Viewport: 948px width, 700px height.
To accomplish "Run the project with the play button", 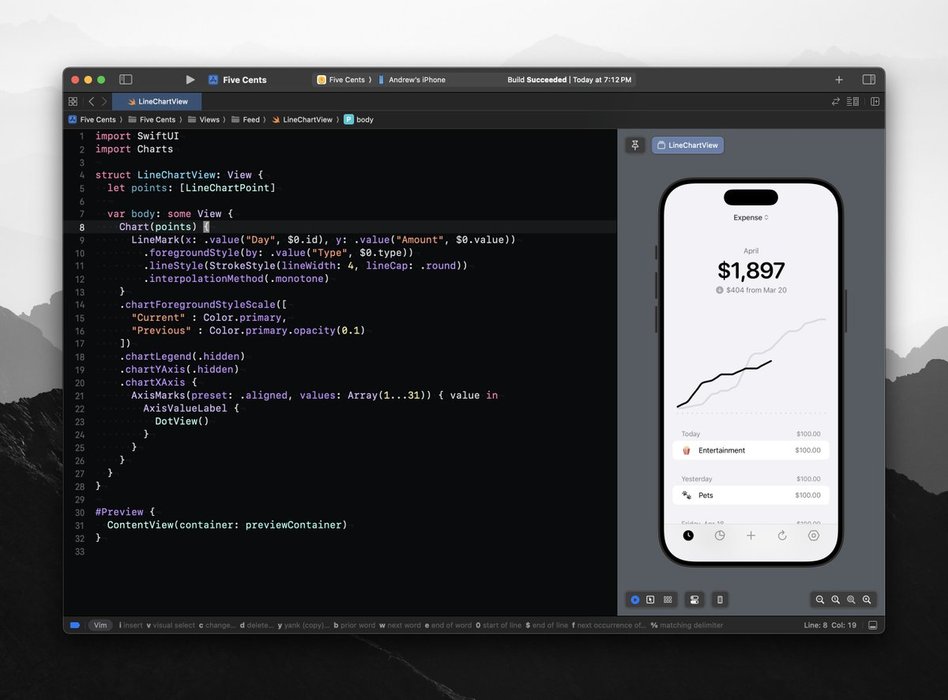I will point(190,79).
